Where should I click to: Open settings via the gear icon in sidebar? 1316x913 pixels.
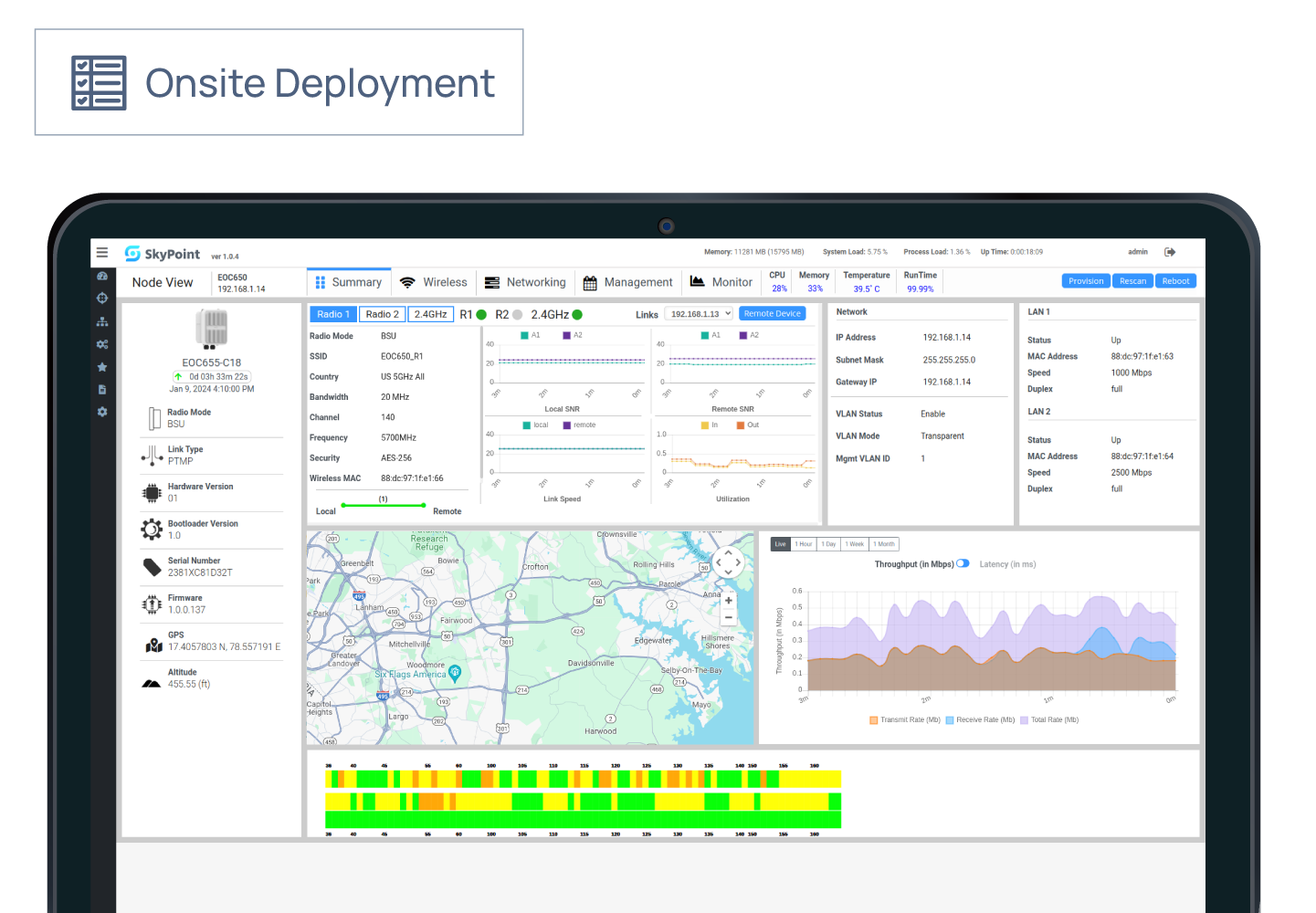[x=102, y=412]
